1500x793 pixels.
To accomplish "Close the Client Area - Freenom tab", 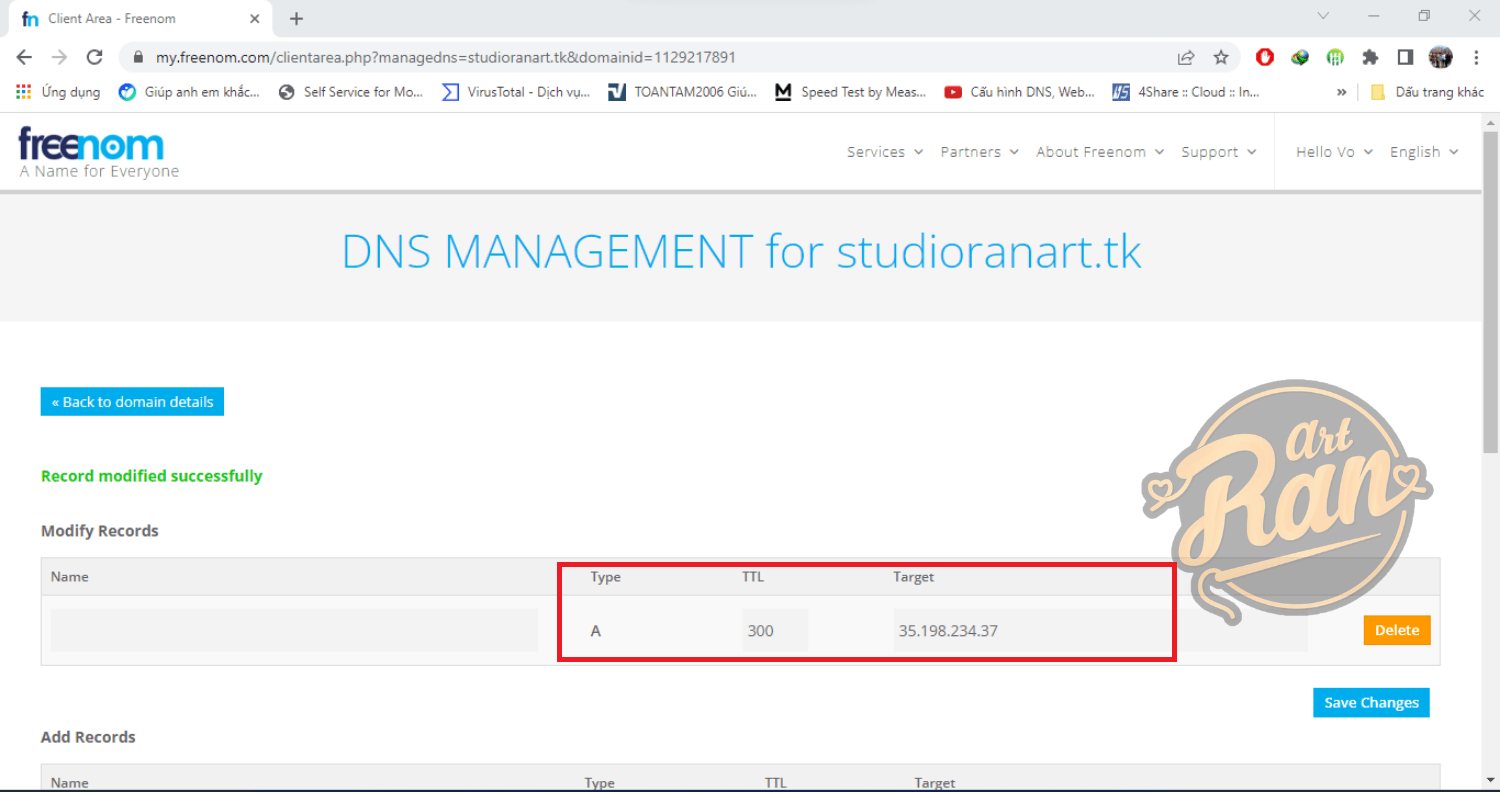I will pyautogui.click(x=254, y=19).
